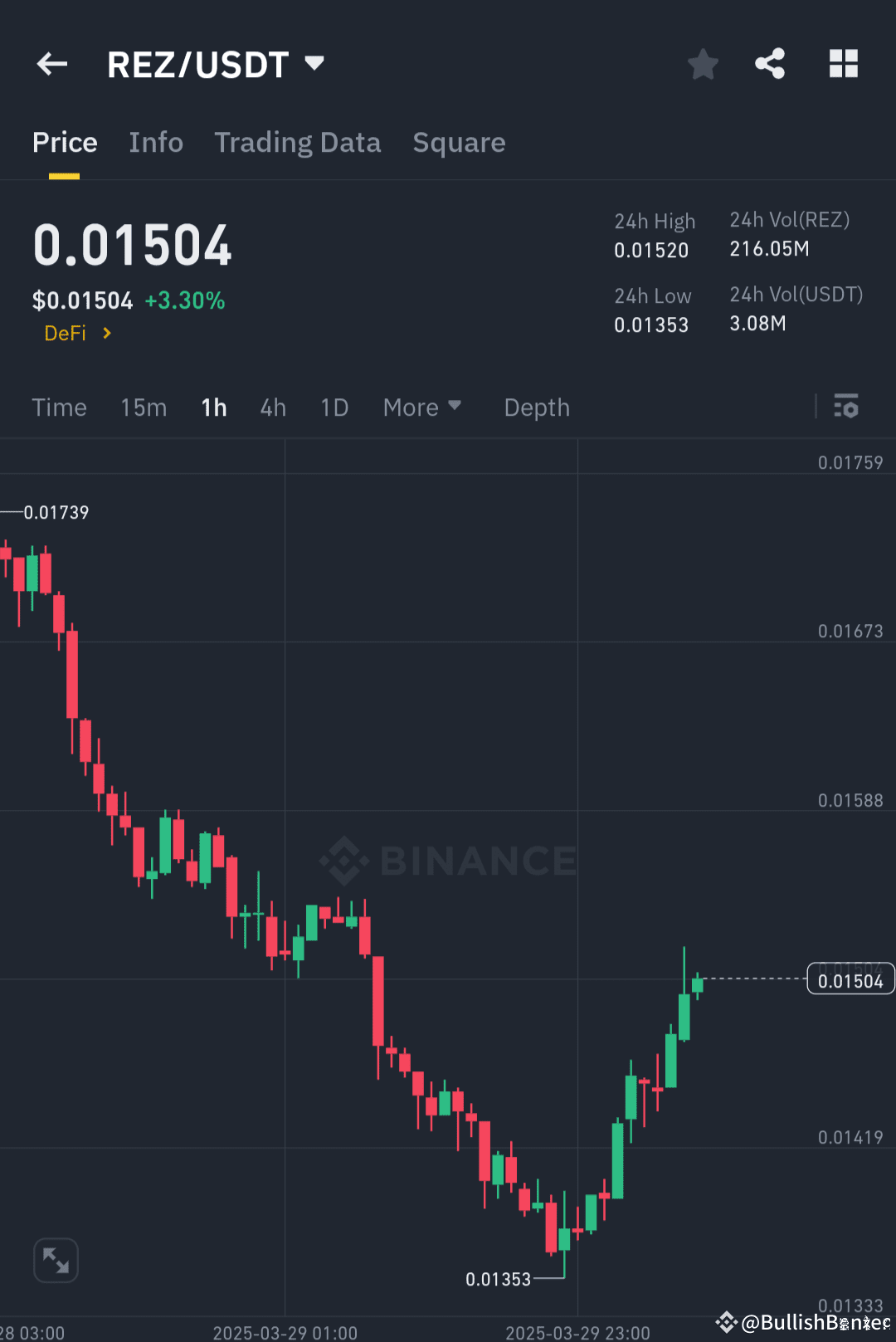The height and width of the screenshot is (1342, 896).
Task: Tap the Binance watermark logo
Action: point(448,861)
